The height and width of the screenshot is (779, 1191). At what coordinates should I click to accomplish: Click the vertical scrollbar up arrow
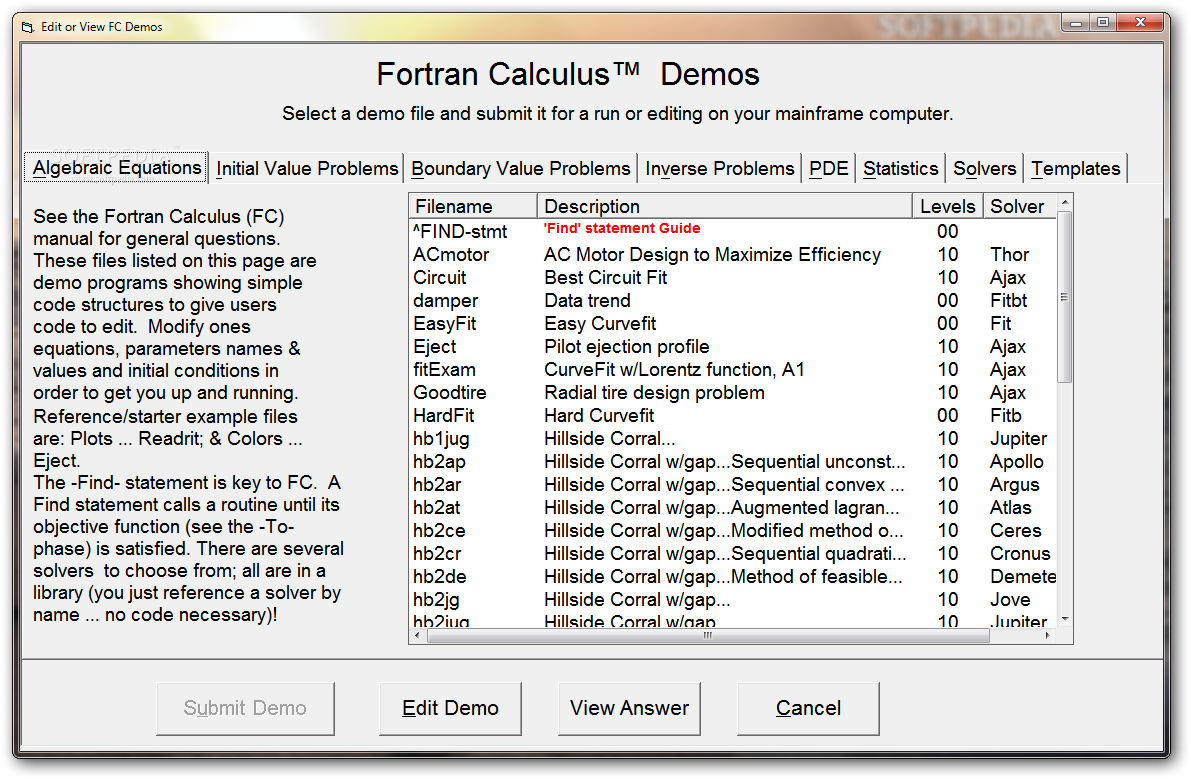click(x=1065, y=202)
